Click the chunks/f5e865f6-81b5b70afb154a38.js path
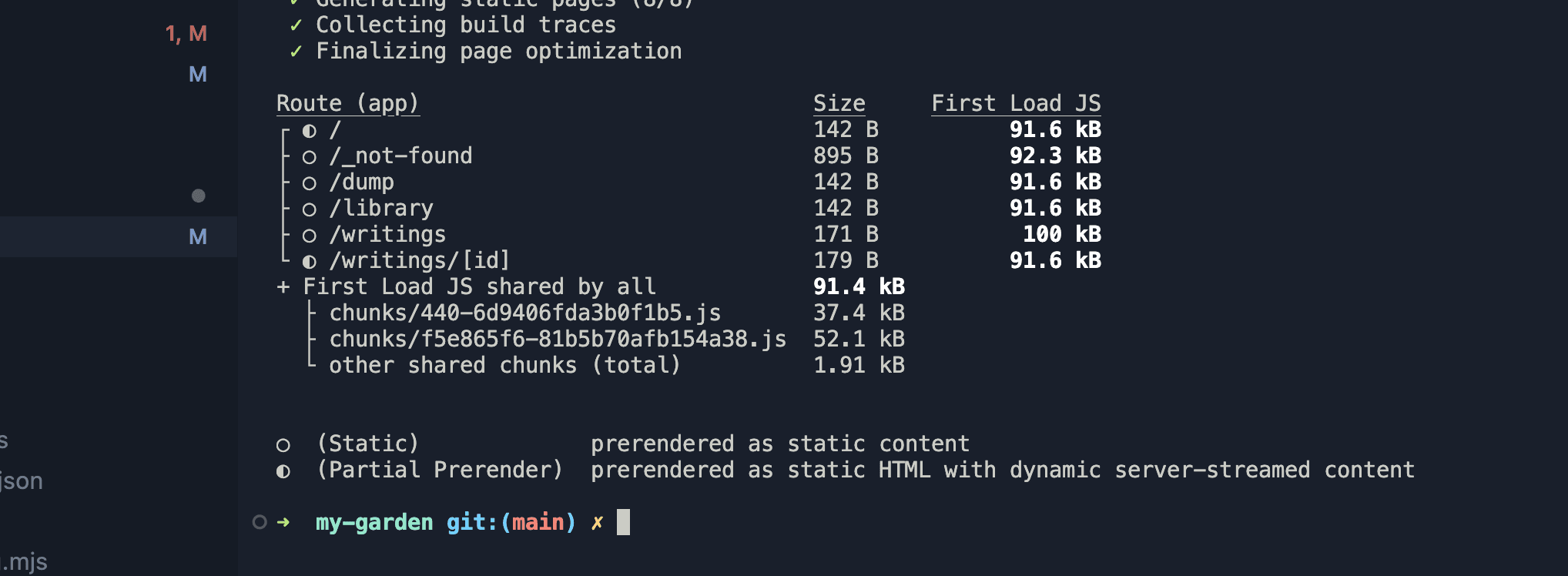The width and height of the screenshot is (1568, 576). click(558, 339)
